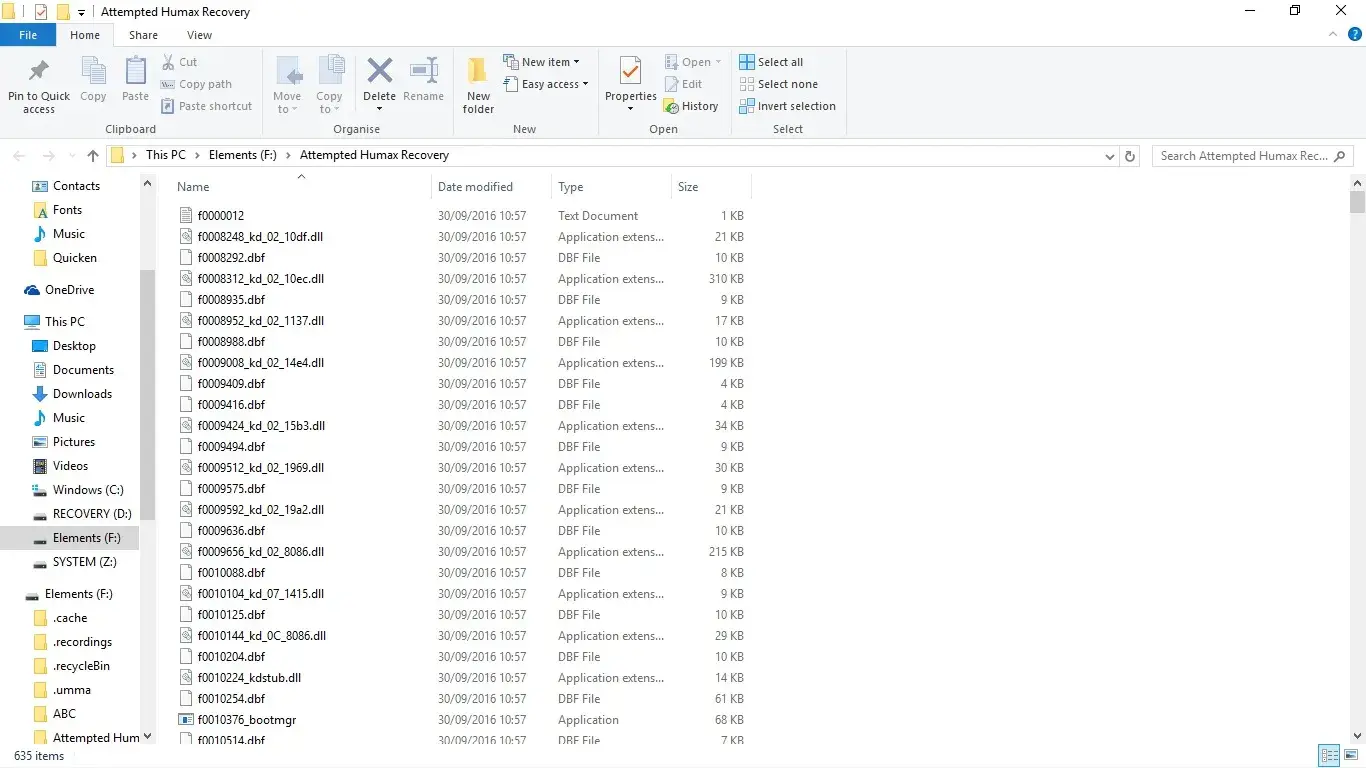Refresh the current folder view
Viewport: 1366px width, 768px height.
click(1130, 156)
